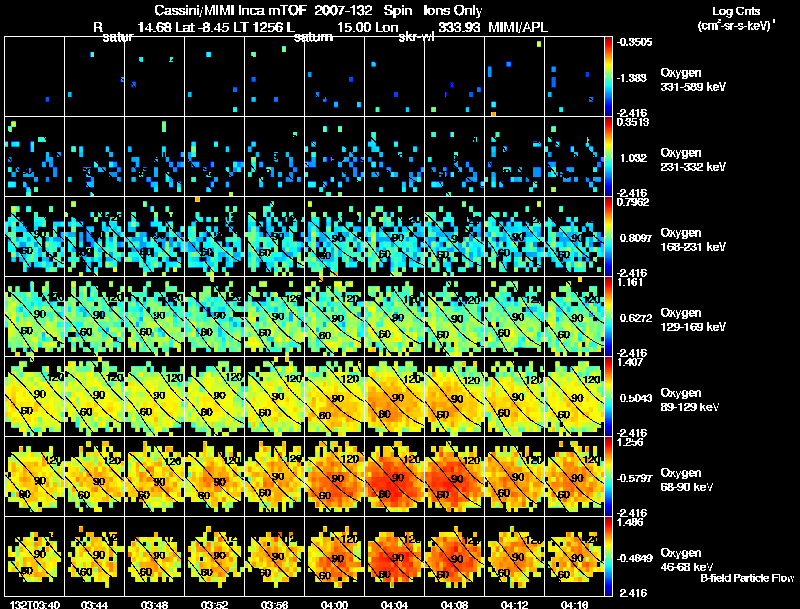Viewport: 800px width, 609px height.
Task: Open the 89-129 keV oxygen panel at 04:04
Action: pos(394,396)
